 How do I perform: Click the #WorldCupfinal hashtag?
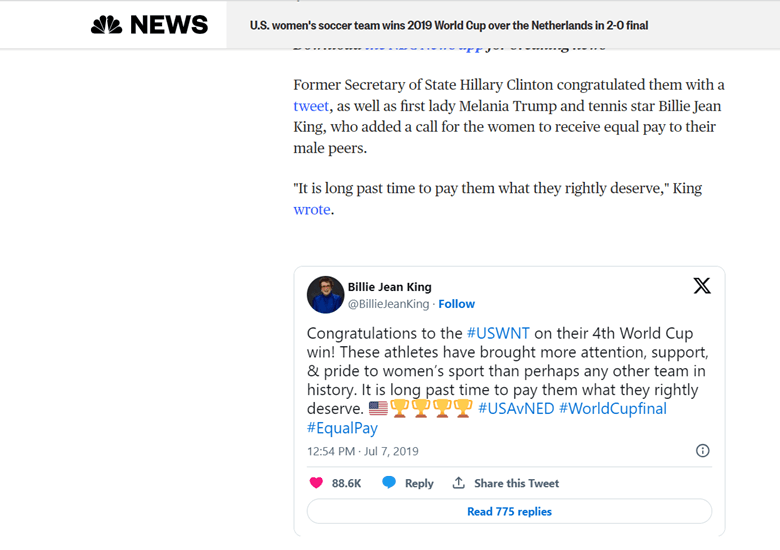(x=612, y=408)
